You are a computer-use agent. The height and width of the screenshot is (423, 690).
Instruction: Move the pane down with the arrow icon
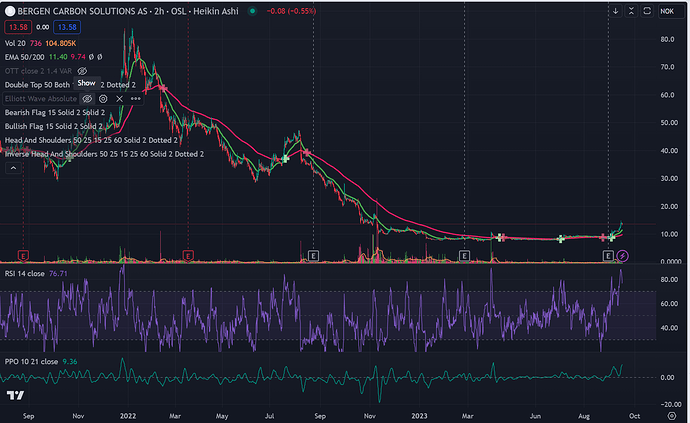tap(616, 11)
